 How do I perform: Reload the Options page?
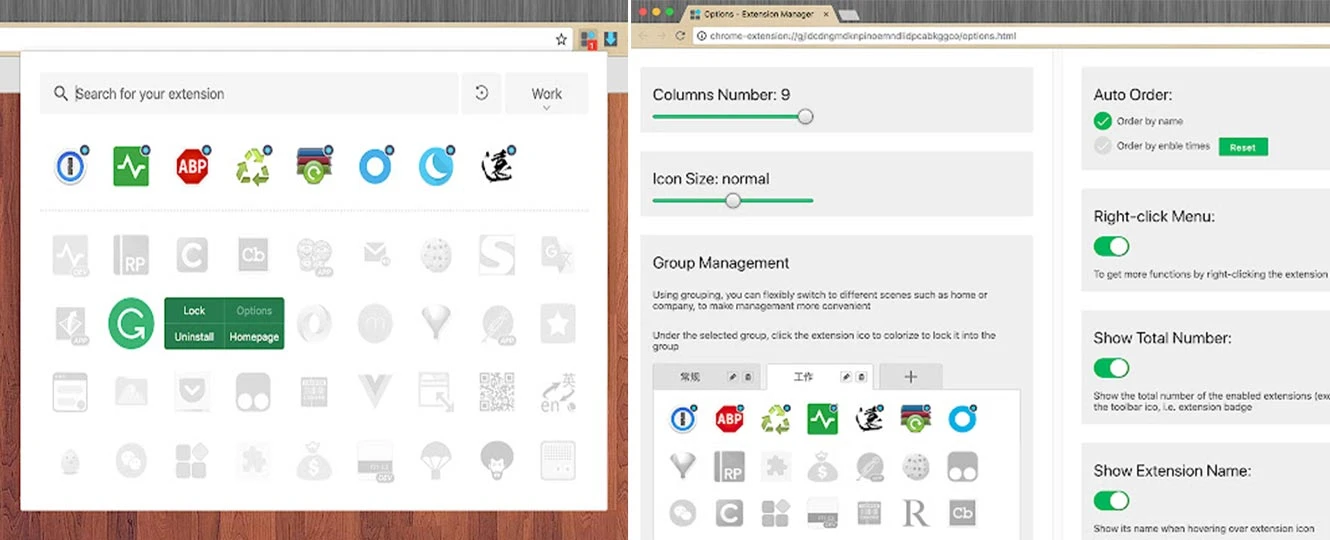tap(681, 36)
